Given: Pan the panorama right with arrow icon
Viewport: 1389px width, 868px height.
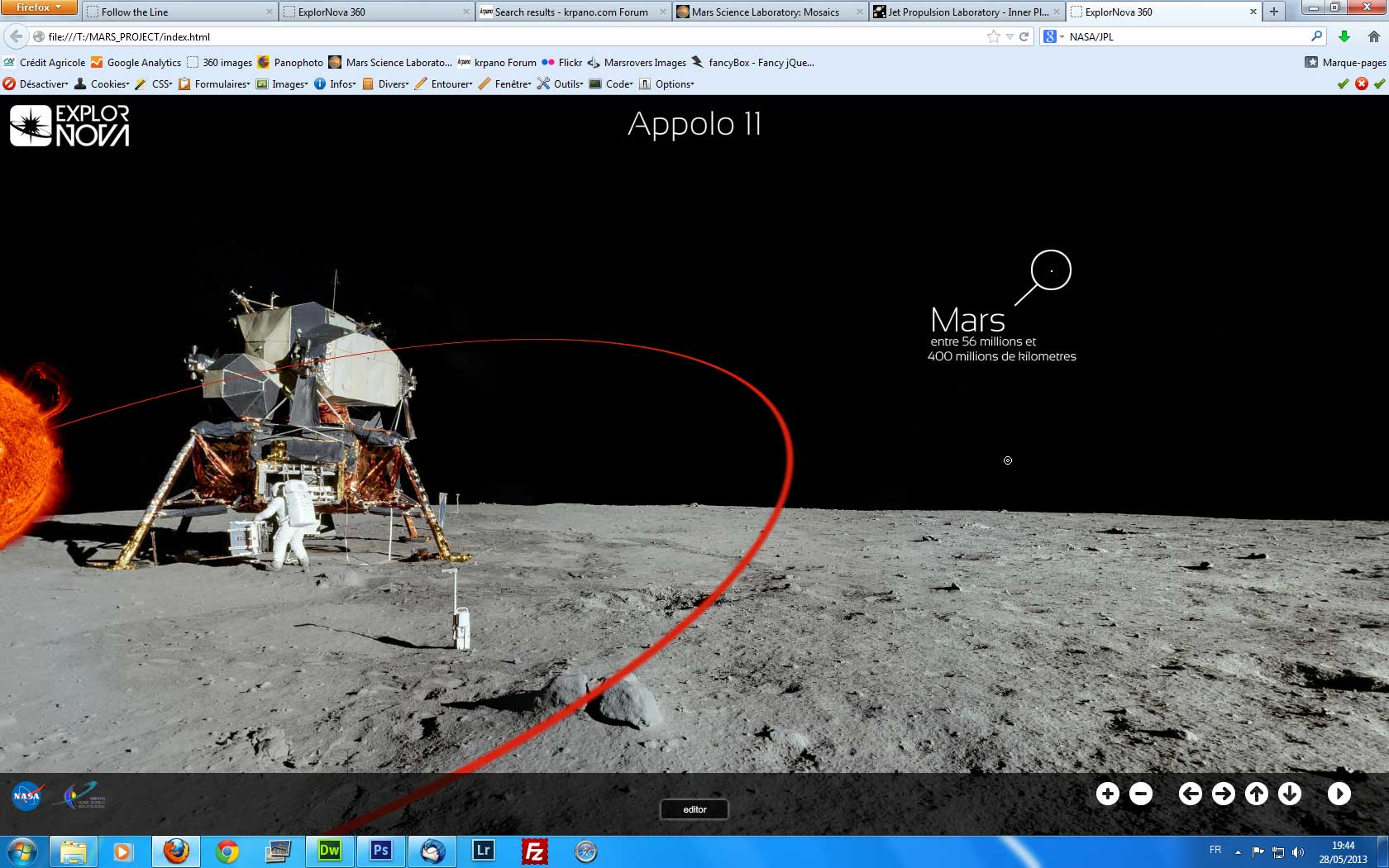Looking at the screenshot, I should pos(1223,794).
